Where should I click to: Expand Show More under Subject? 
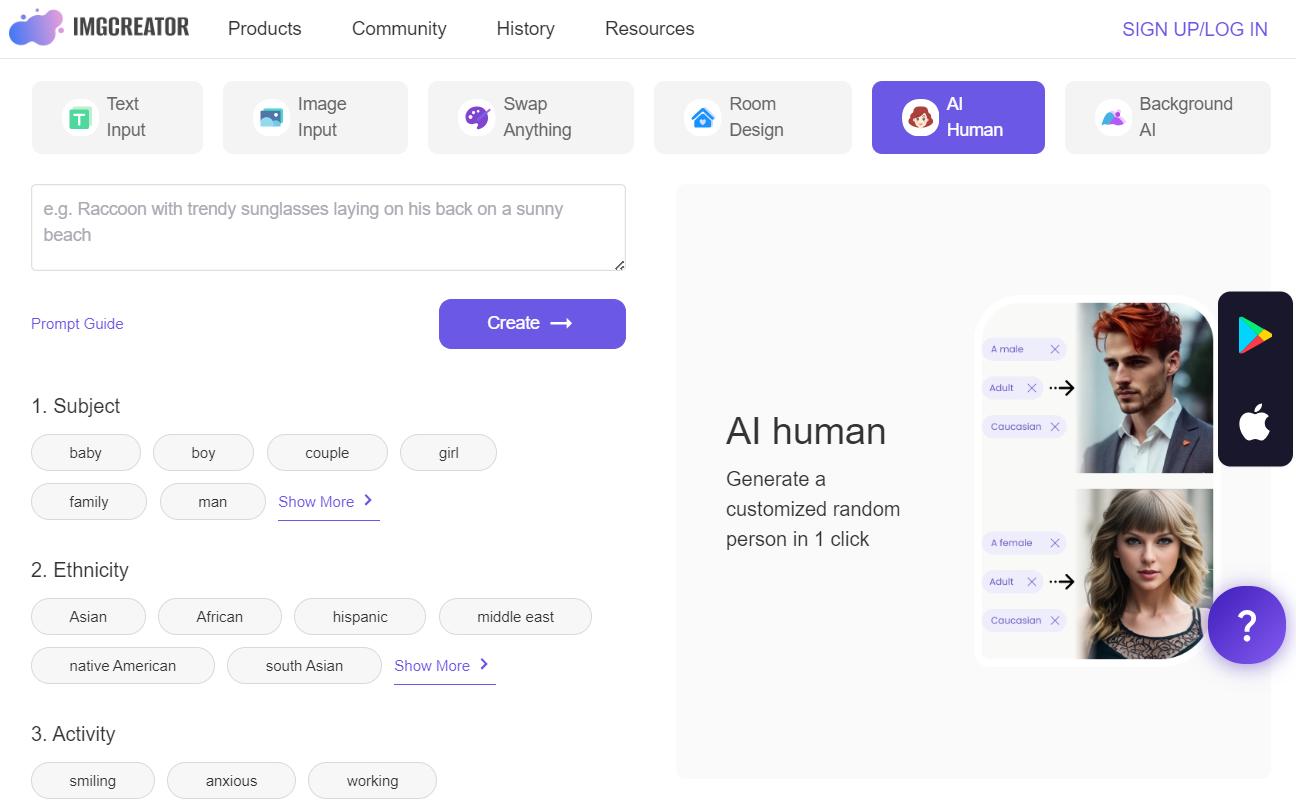pos(320,501)
